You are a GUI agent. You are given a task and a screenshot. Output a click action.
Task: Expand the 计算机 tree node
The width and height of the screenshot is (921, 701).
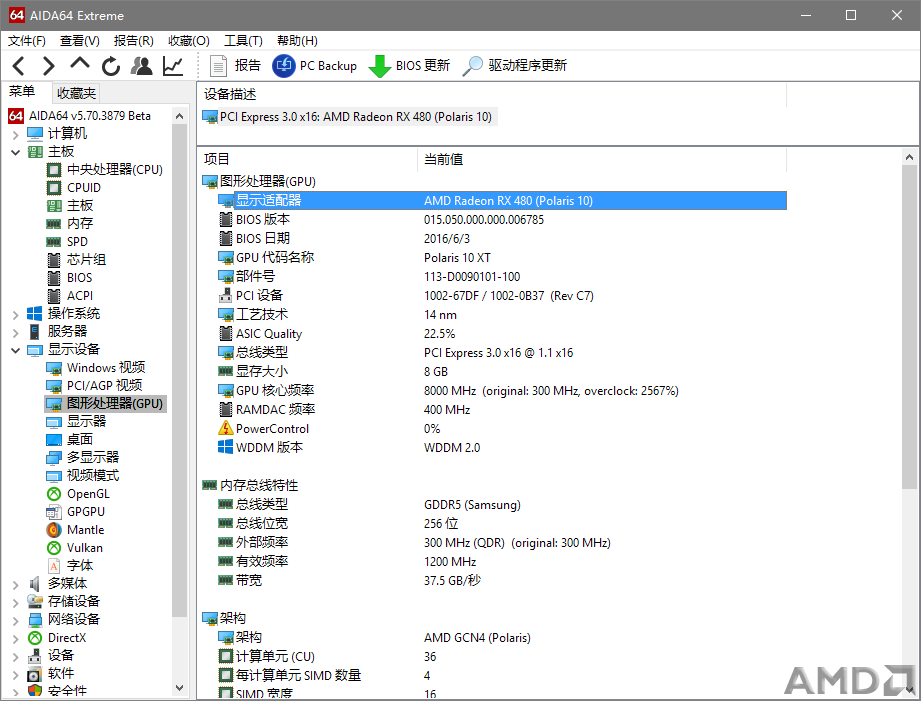(15, 135)
